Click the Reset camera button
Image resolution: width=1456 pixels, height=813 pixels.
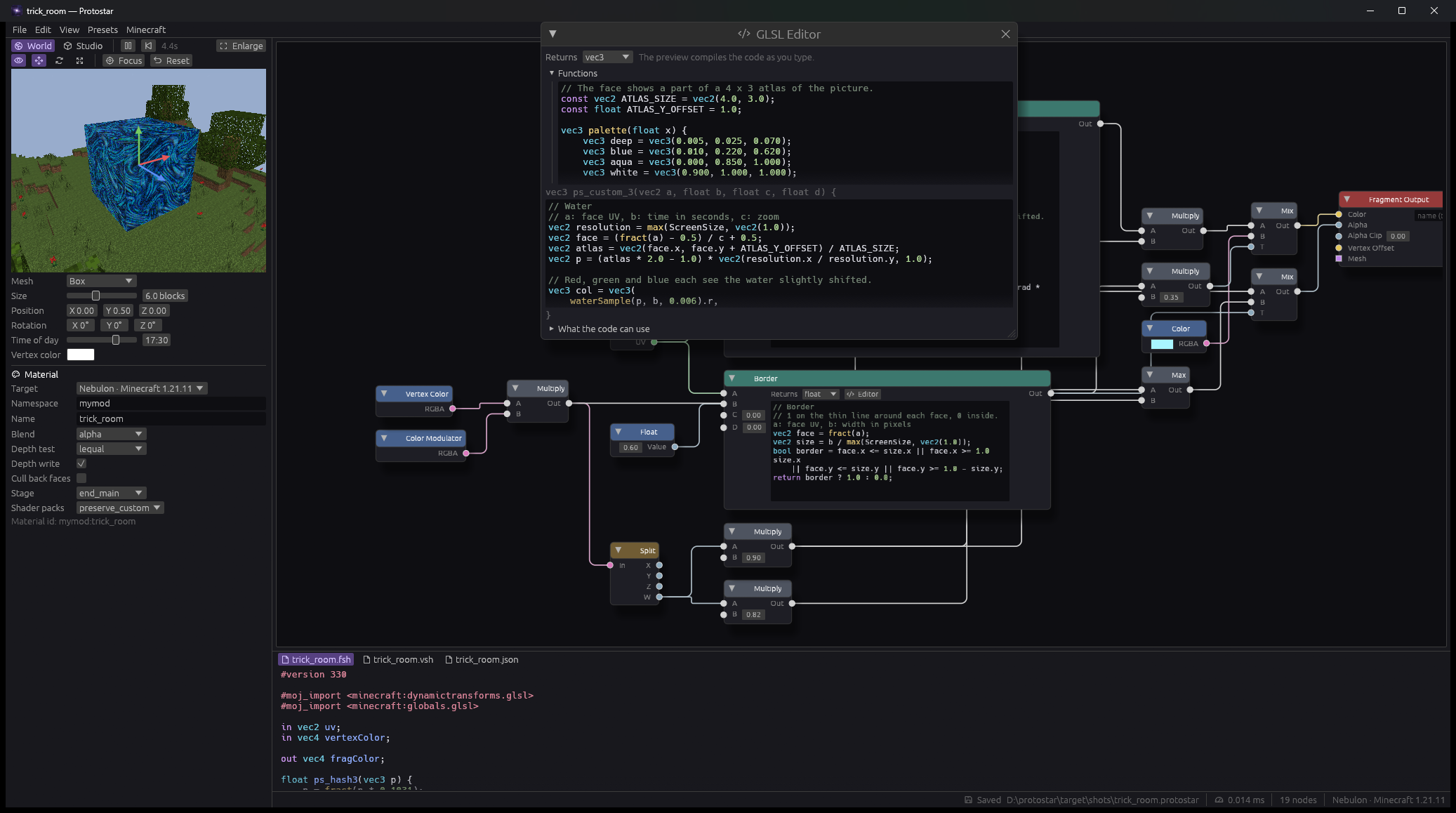(171, 60)
